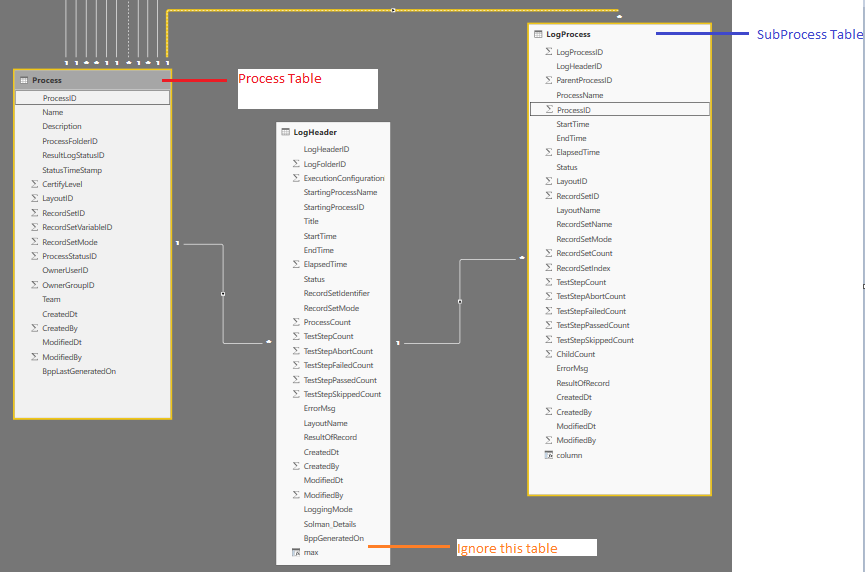The image size is (865, 572).
Task: Click the RecordSetName field
Action: (x=584, y=224)
